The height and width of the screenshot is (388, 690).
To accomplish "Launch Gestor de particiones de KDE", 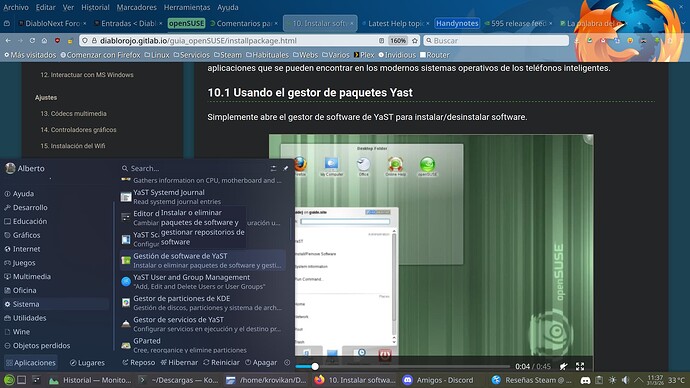I will pyautogui.click(x=202, y=303).
